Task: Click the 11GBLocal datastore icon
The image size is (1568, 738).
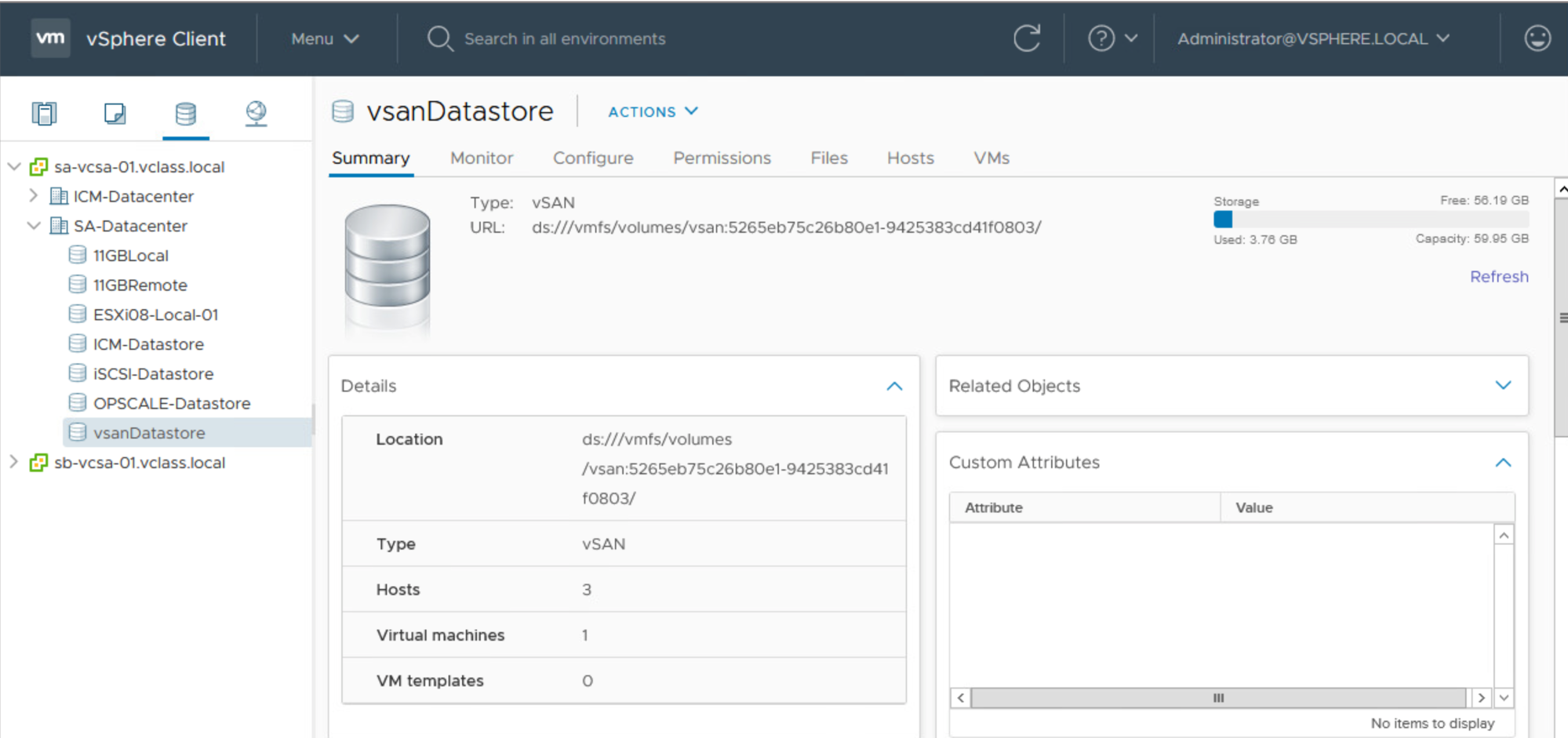Action: 78,255
